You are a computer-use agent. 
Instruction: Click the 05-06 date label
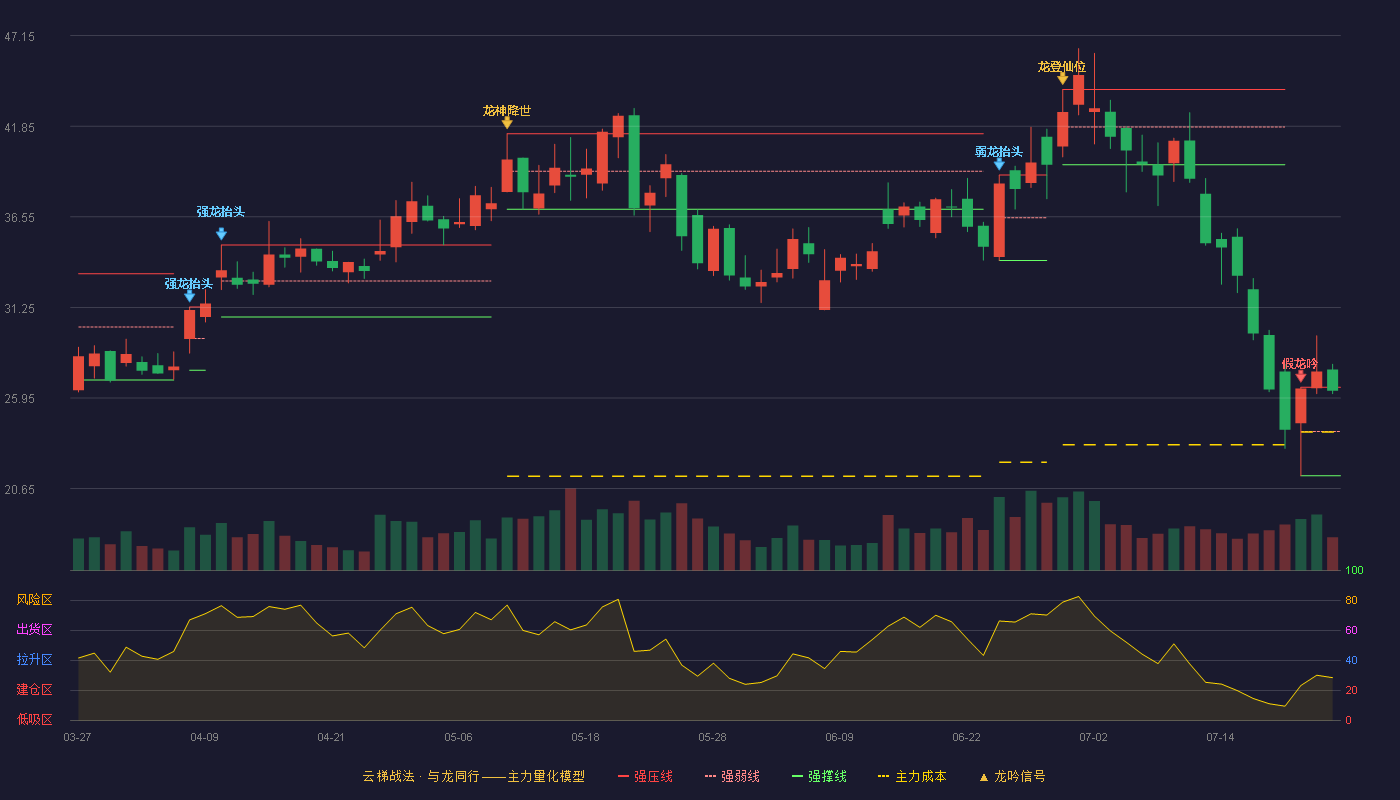(458, 737)
